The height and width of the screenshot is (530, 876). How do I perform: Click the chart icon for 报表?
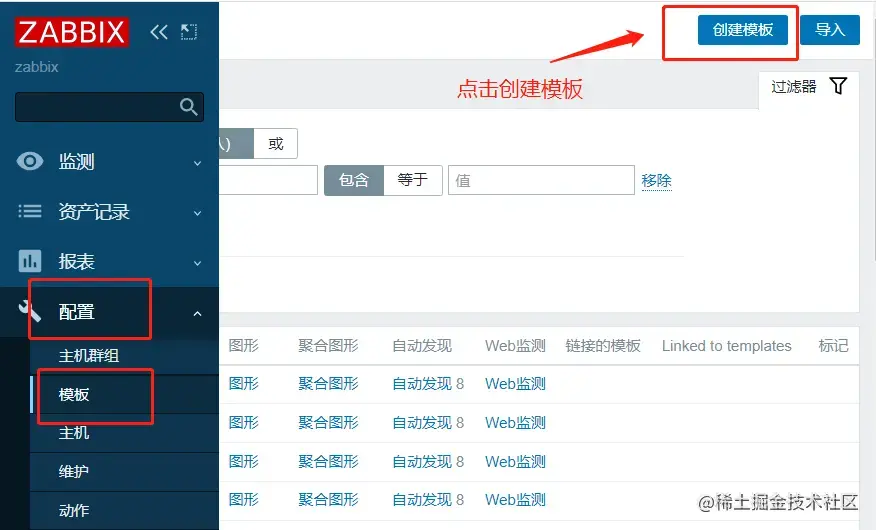click(30, 261)
